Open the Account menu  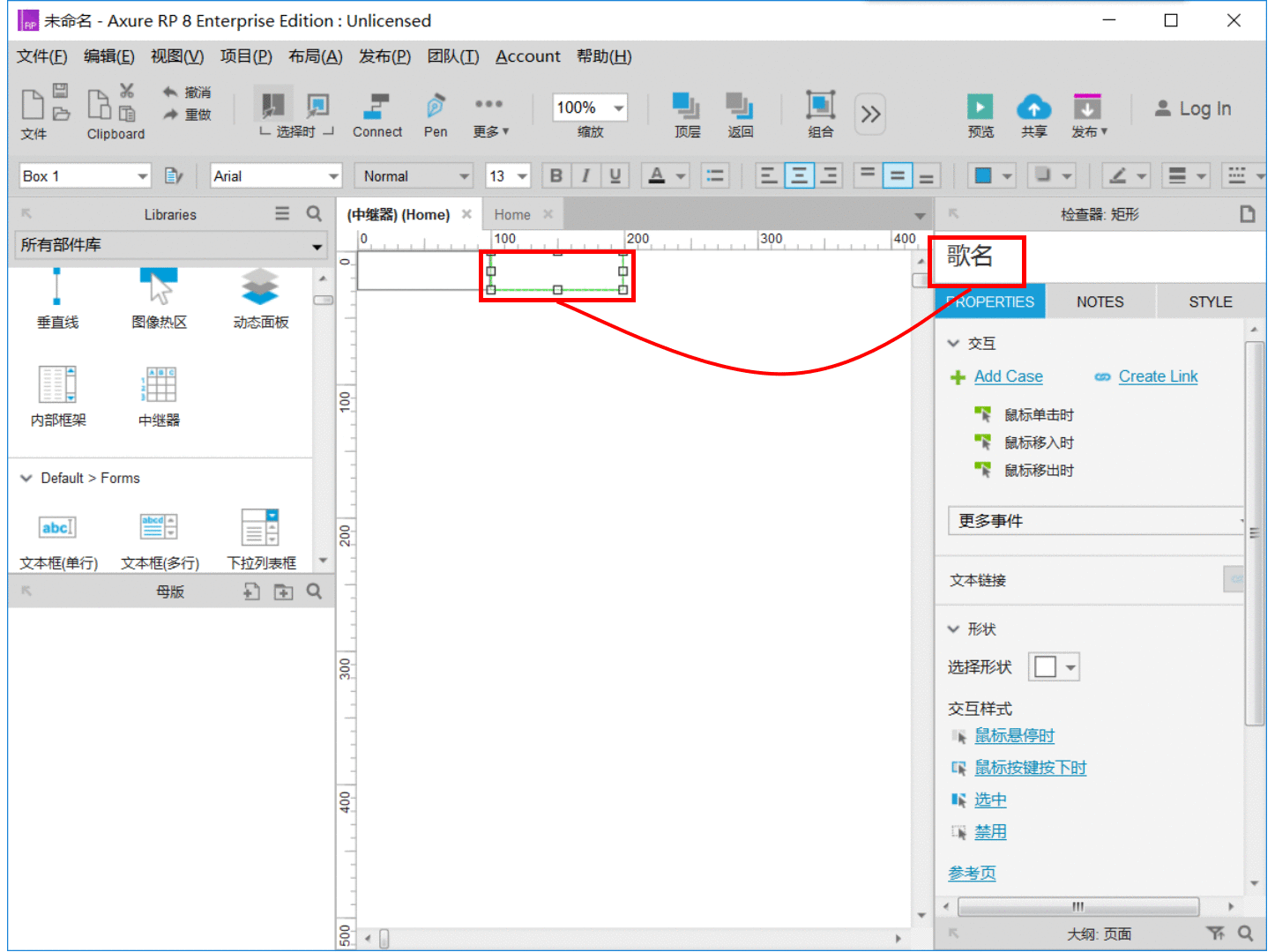coord(527,56)
